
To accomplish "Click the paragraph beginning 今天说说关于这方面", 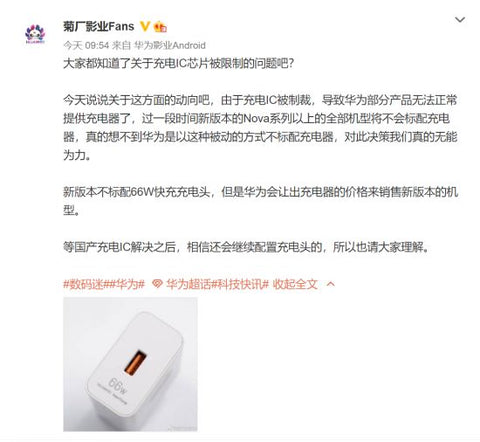I will pyautogui.click(x=260, y=128).
